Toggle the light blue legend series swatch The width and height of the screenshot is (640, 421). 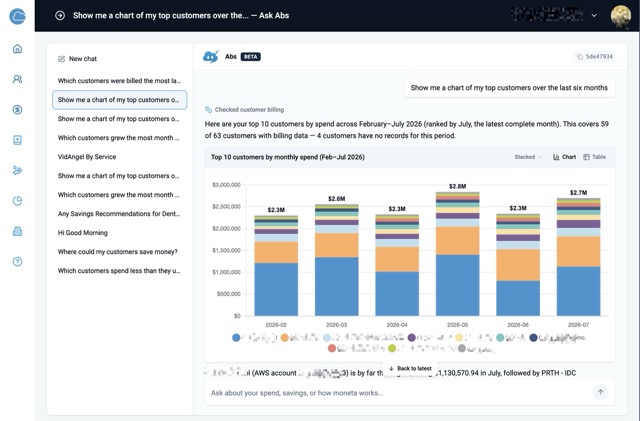click(327, 338)
